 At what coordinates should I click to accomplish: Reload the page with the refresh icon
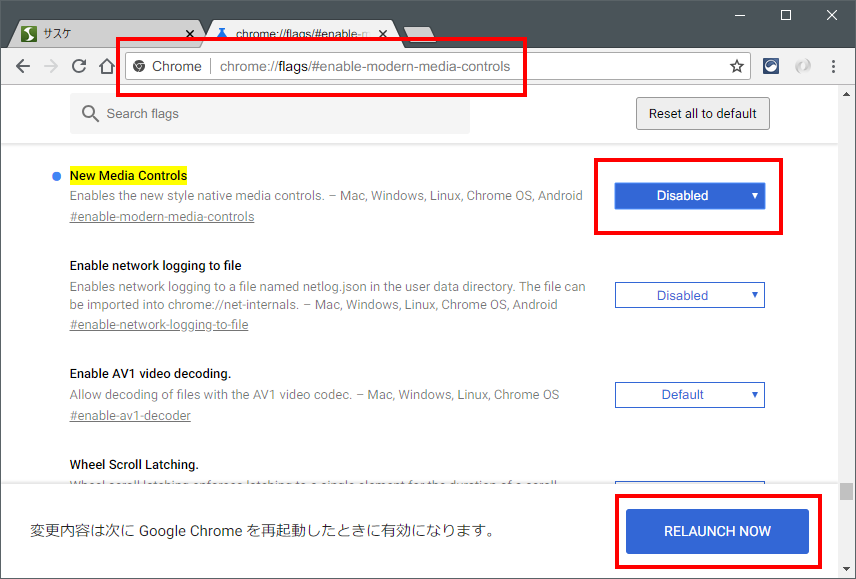click(79, 67)
